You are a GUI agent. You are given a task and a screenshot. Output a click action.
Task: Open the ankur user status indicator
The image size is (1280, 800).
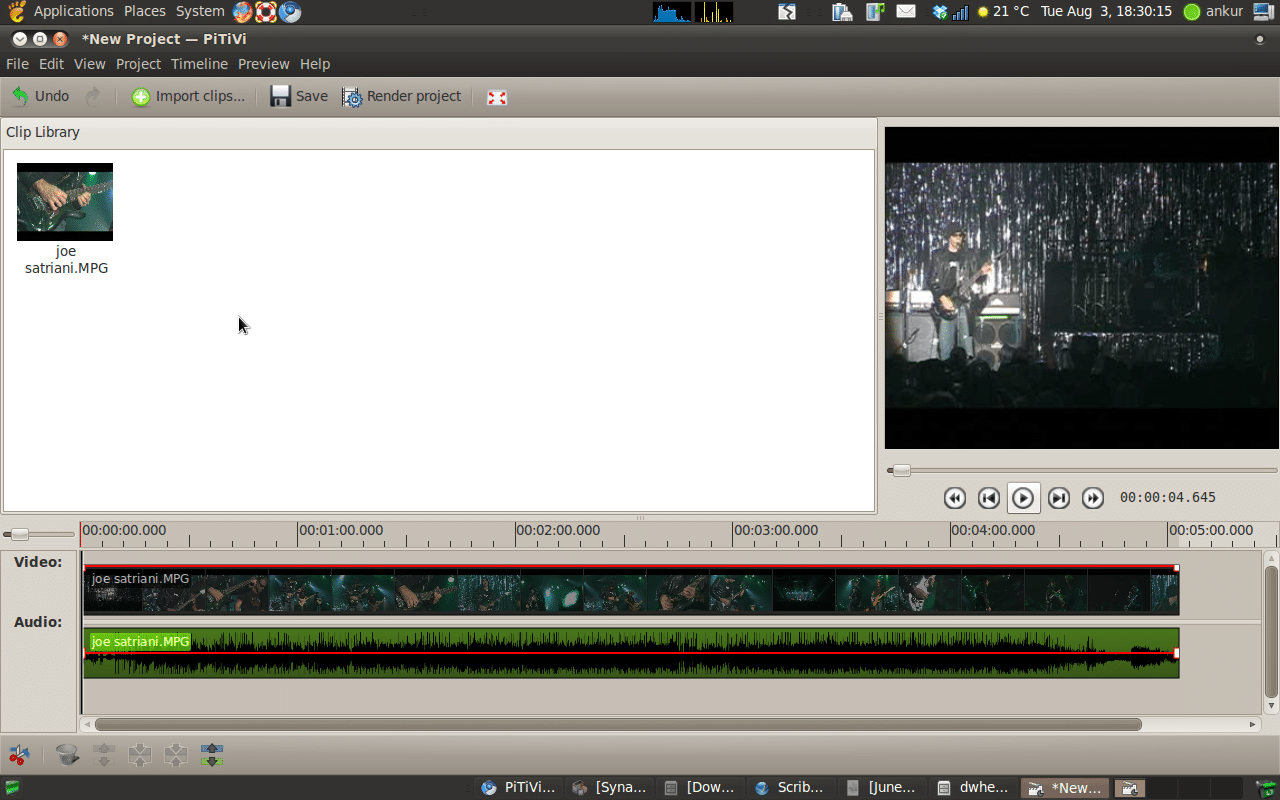(x=1213, y=12)
